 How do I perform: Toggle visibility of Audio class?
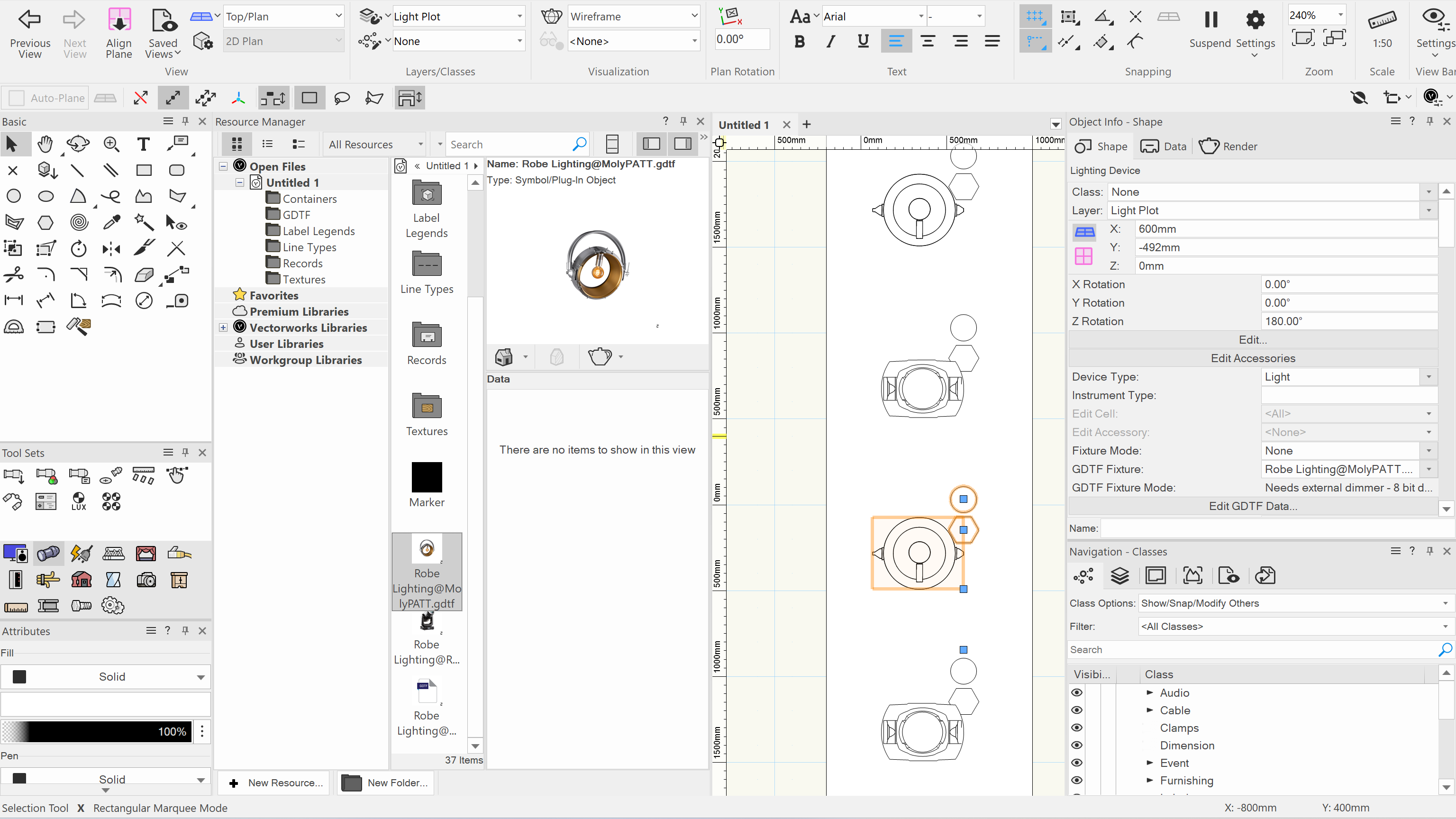pyautogui.click(x=1077, y=693)
